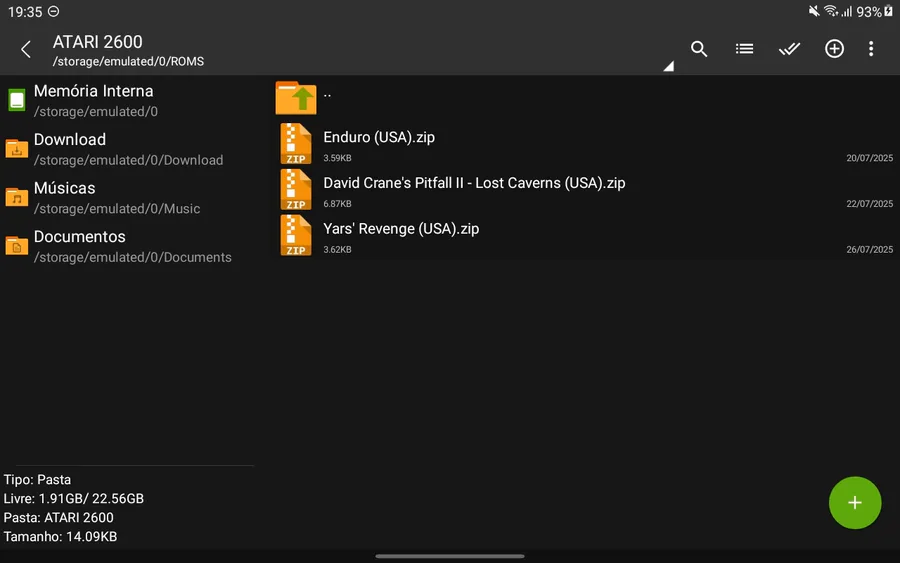Tap the do-not-disturb status icon

click(x=53, y=11)
